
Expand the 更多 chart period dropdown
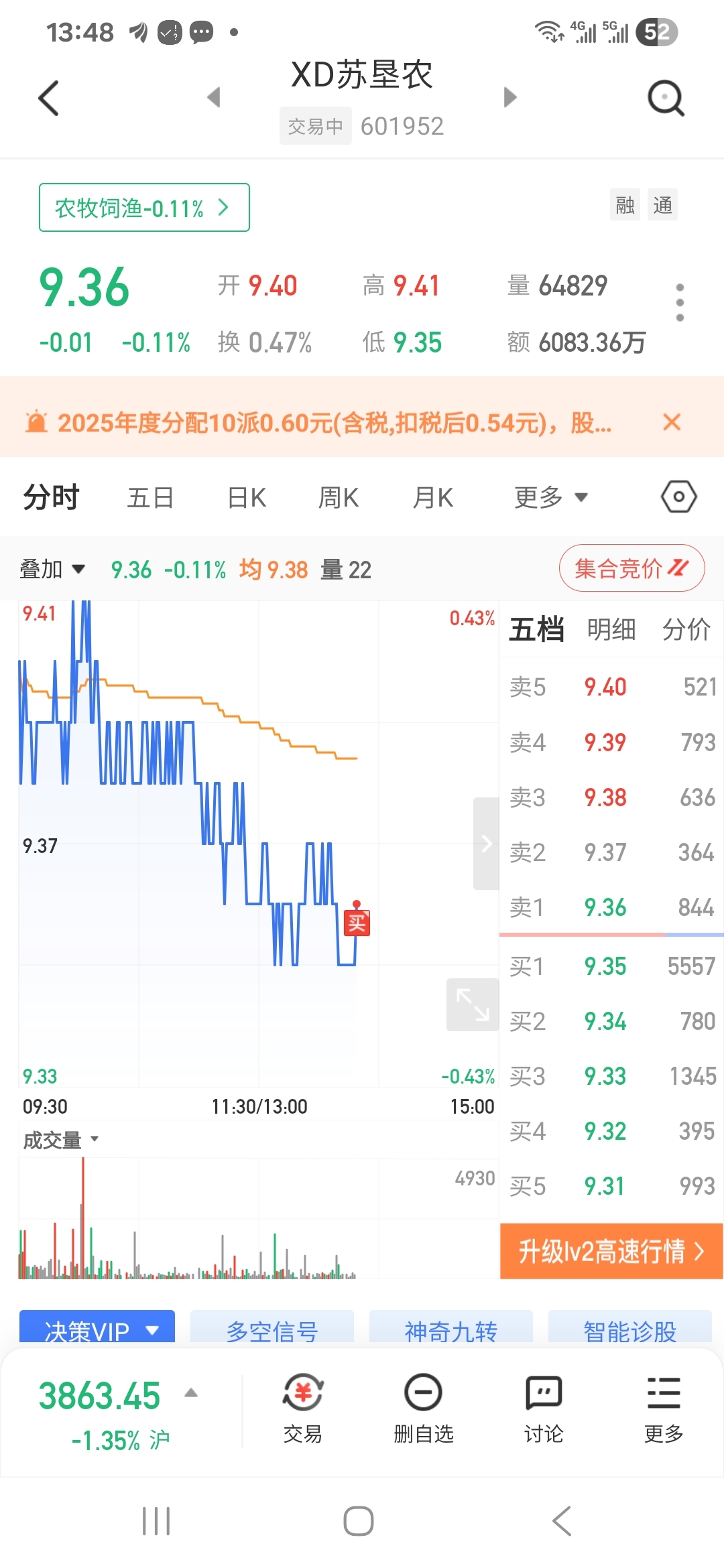[x=551, y=497]
